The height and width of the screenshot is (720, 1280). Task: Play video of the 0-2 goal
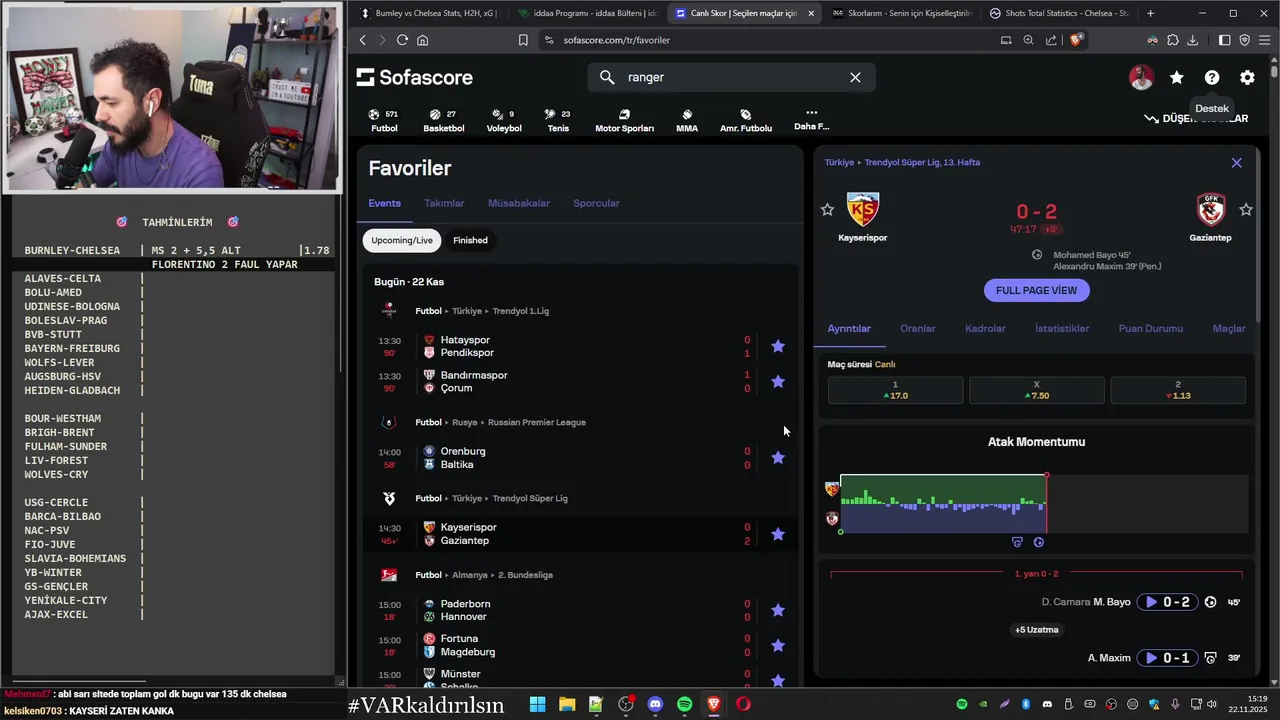[1167, 602]
